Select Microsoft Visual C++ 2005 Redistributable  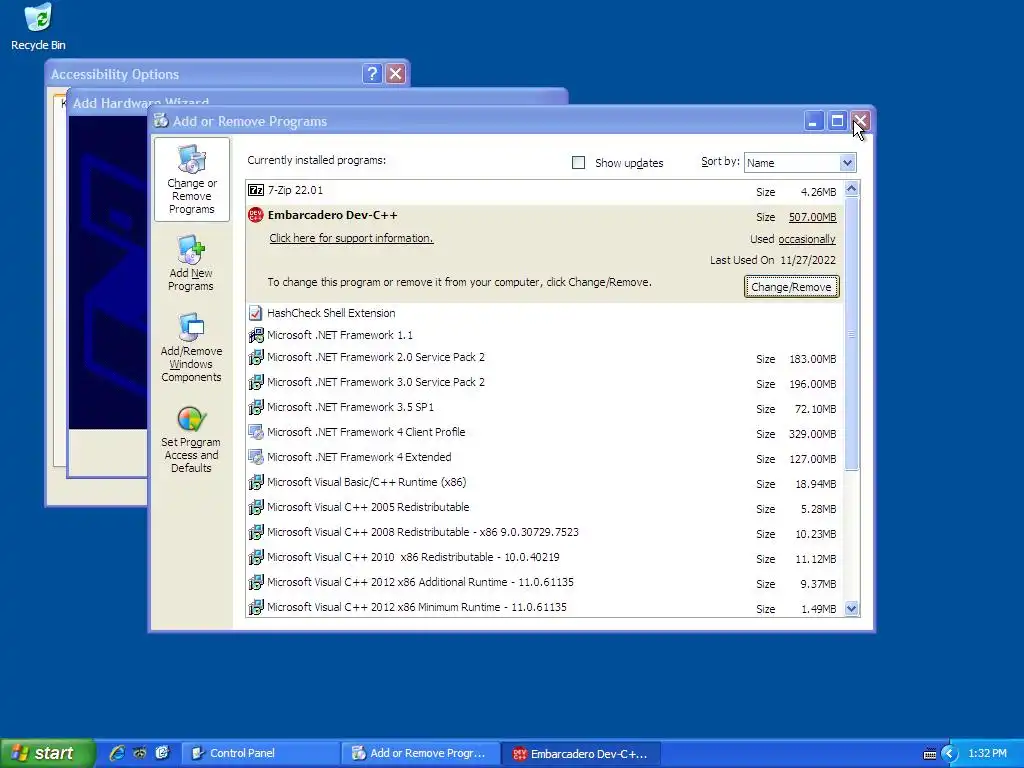545,507
